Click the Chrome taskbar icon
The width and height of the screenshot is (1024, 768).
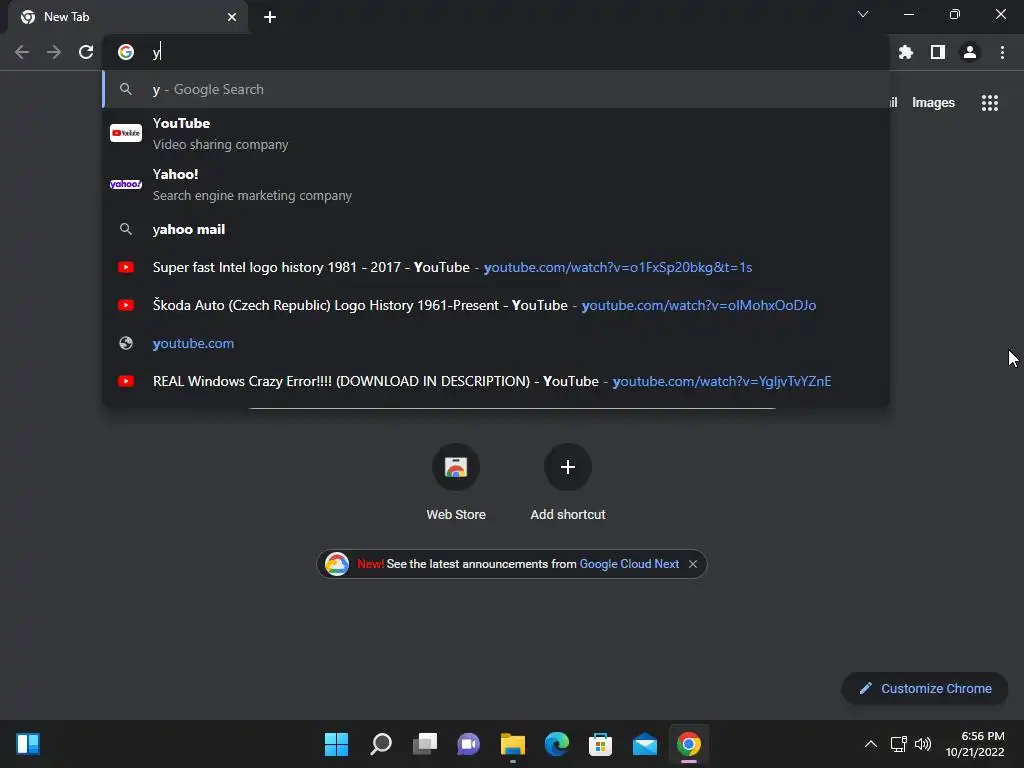pos(689,744)
